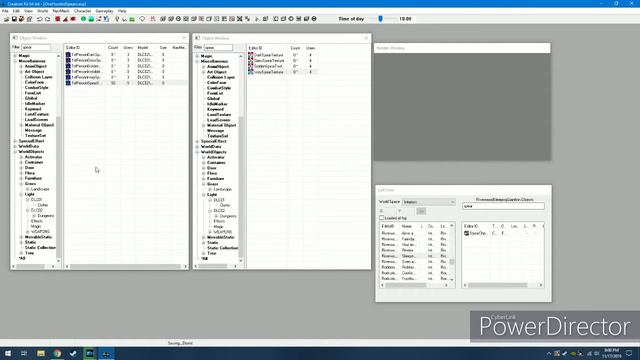Viewport: 640px width, 360px height.
Task: Click the object icon in the Cell View right list
Action: tap(467, 233)
